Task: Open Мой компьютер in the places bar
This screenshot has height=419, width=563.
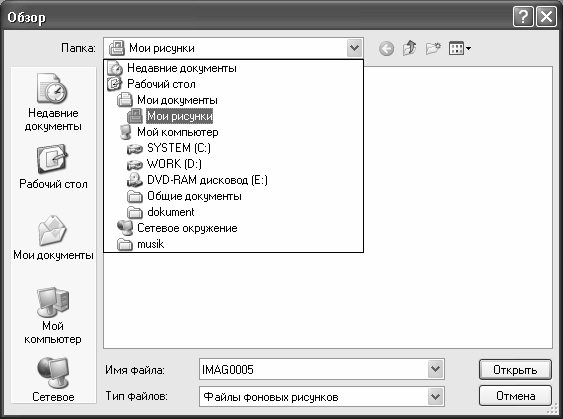Action: tap(53, 316)
